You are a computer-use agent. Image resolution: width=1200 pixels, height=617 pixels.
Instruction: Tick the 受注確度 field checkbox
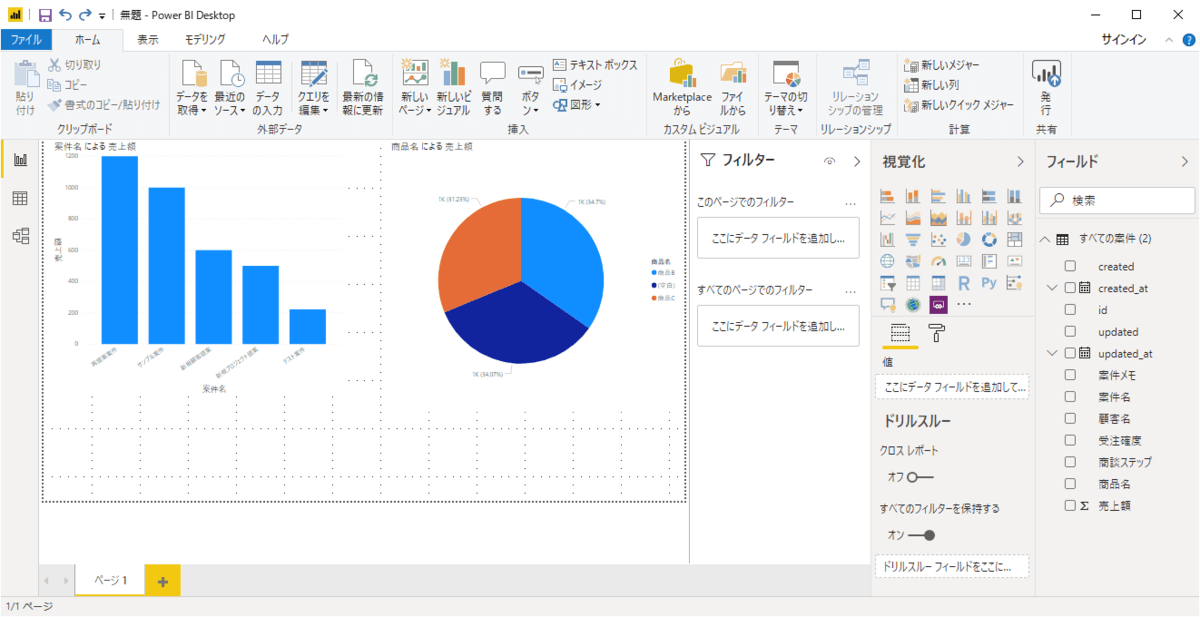pyautogui.click(x=1070, y=440)
